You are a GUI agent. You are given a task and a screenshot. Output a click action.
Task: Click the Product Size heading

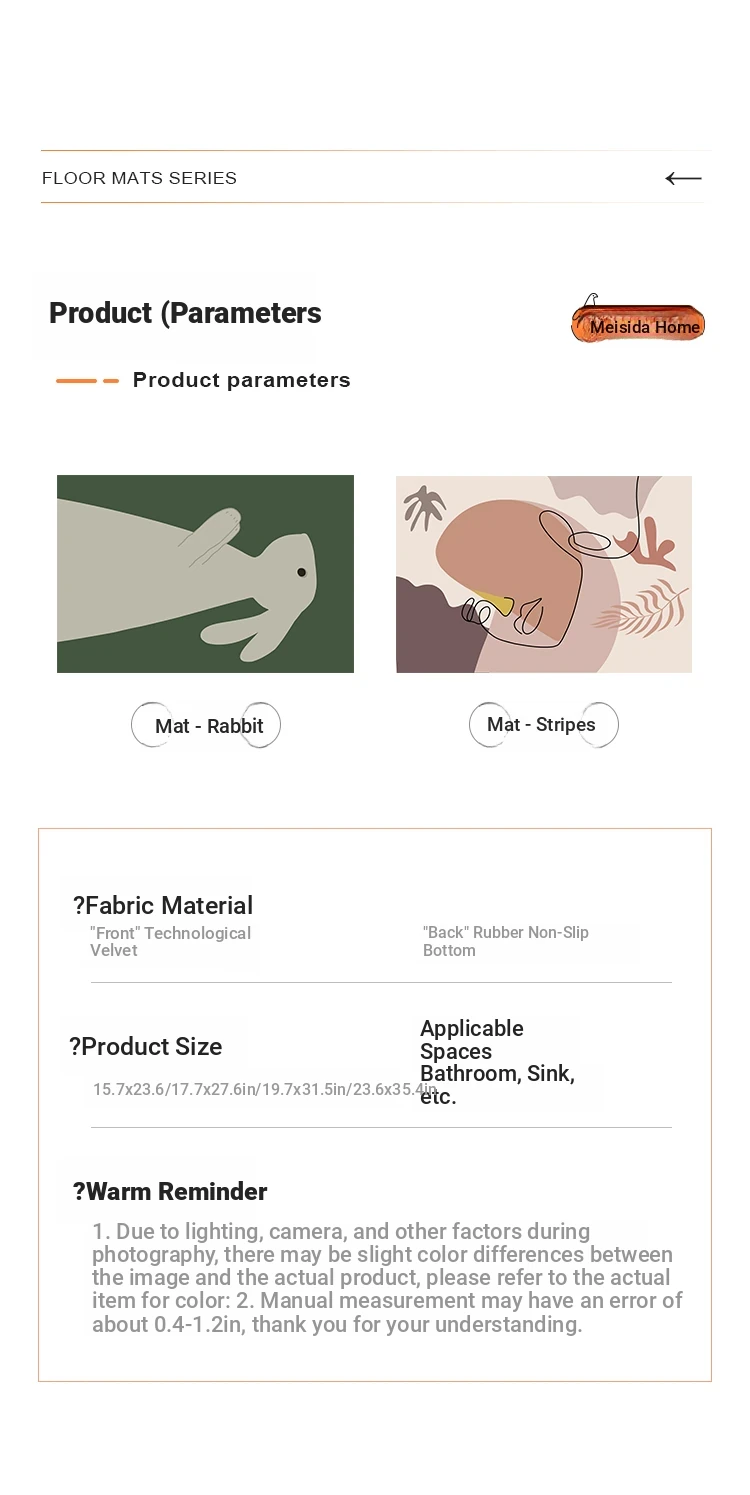point(146,1046)
